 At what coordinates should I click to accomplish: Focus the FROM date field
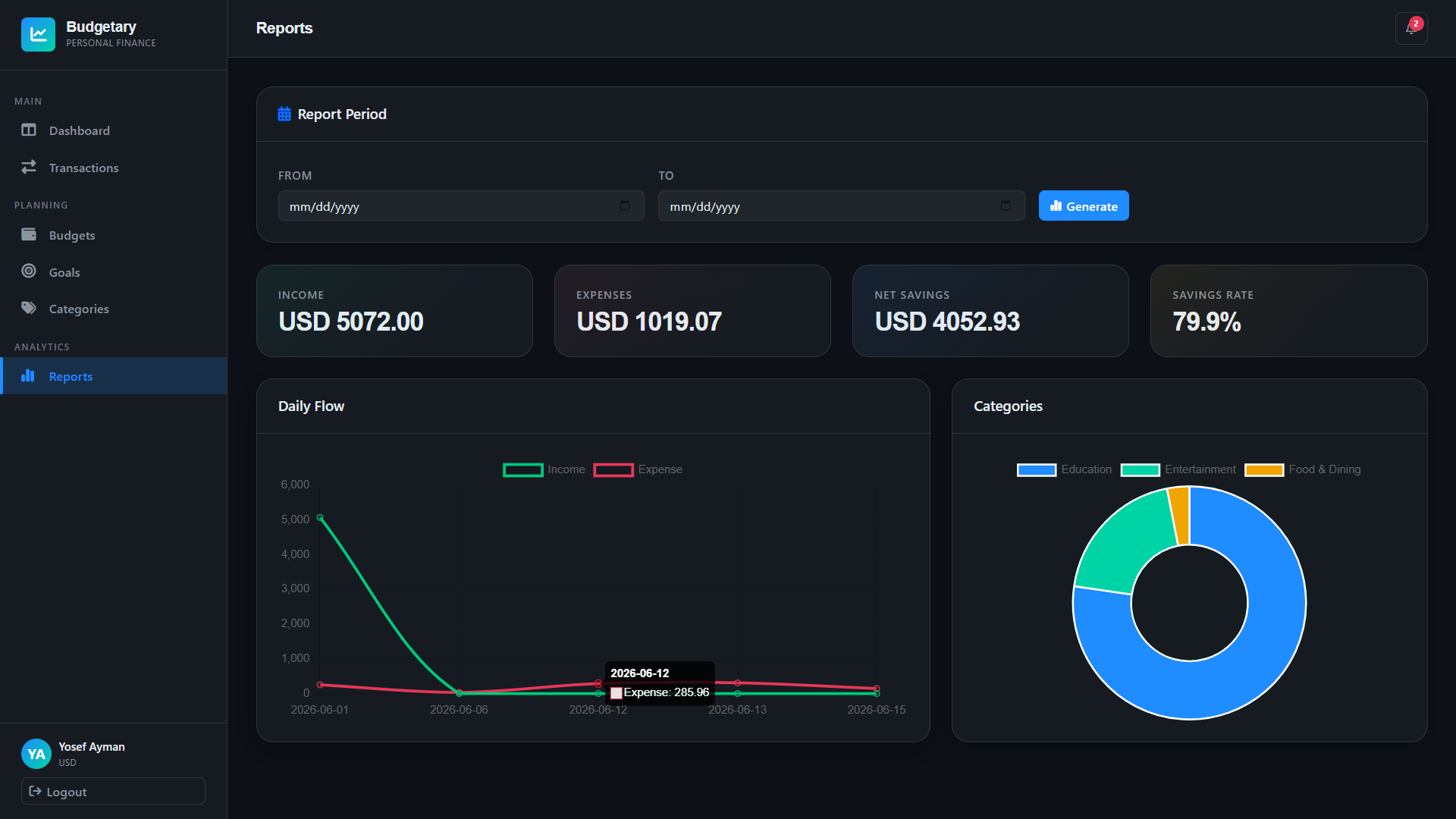461,206
